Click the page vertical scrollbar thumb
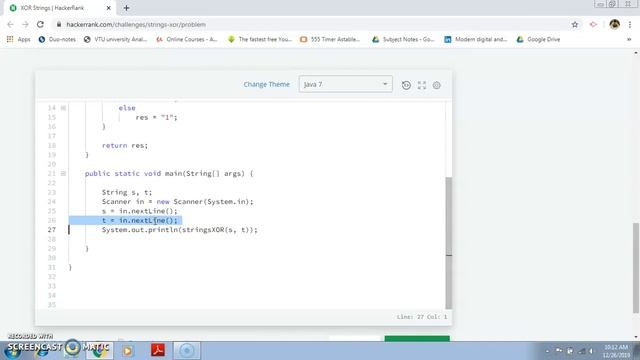Viewport: 640px width, 360px height. tap(636, 268)
